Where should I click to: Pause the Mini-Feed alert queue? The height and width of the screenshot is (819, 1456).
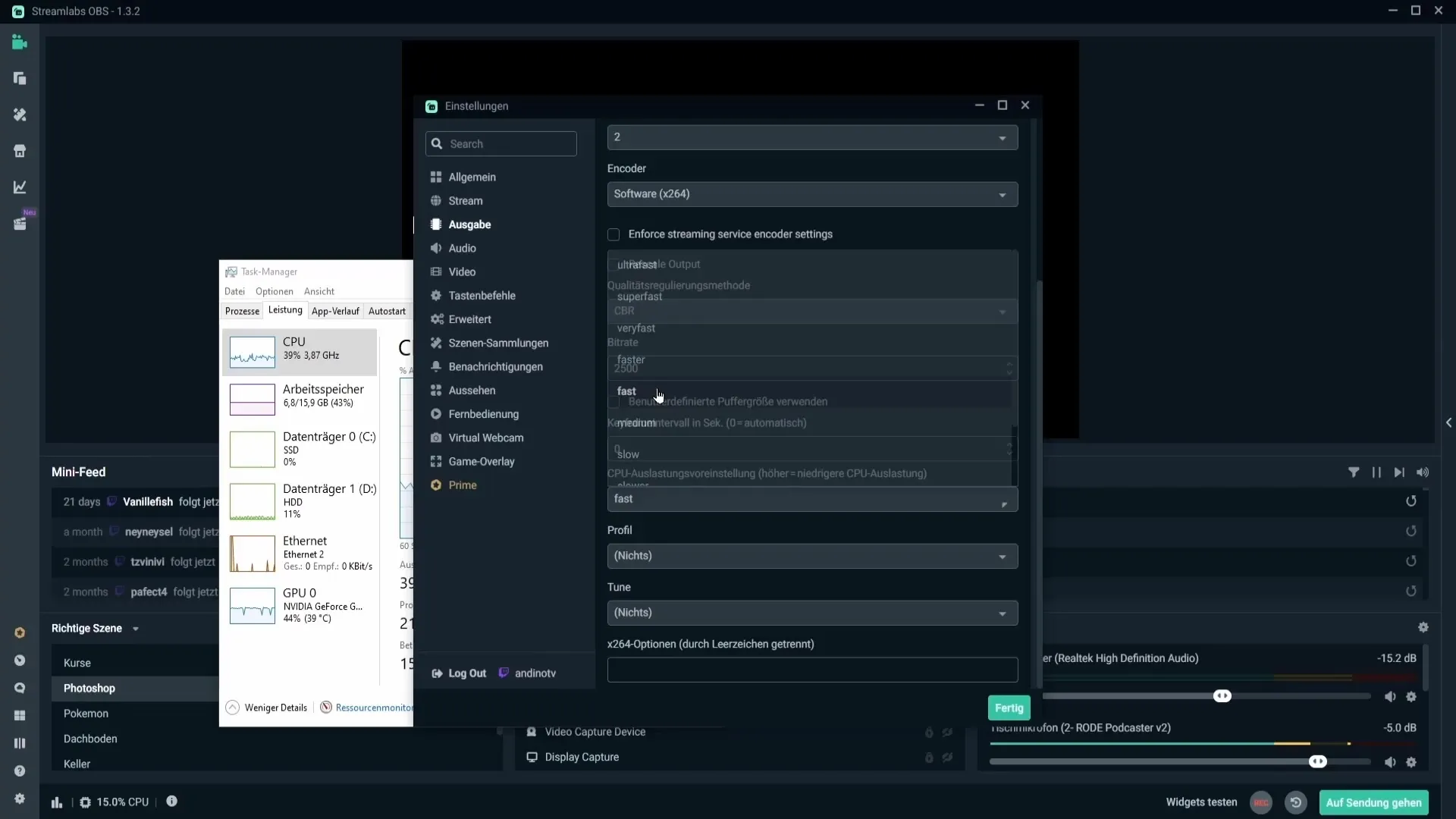click(x=1376, y=472)
